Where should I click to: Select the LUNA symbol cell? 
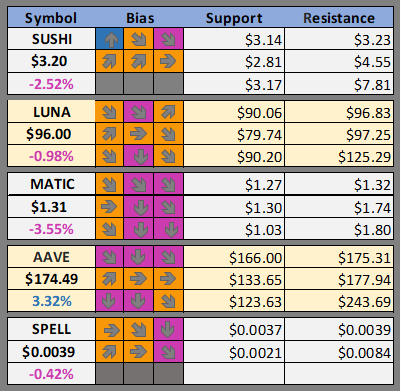pyautogui.click(x=52, y=112)
